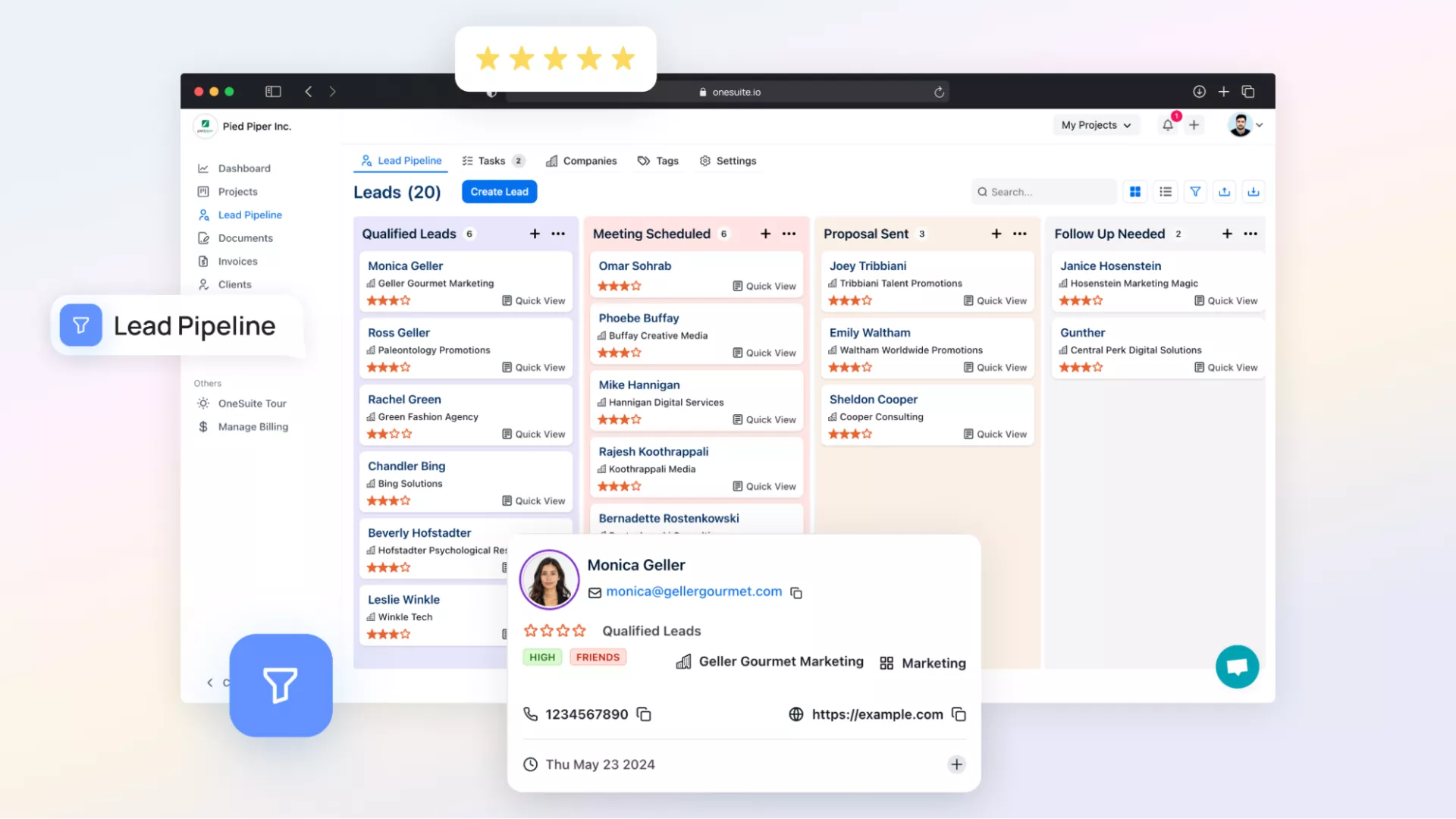Open the Tasks tab

491,161
